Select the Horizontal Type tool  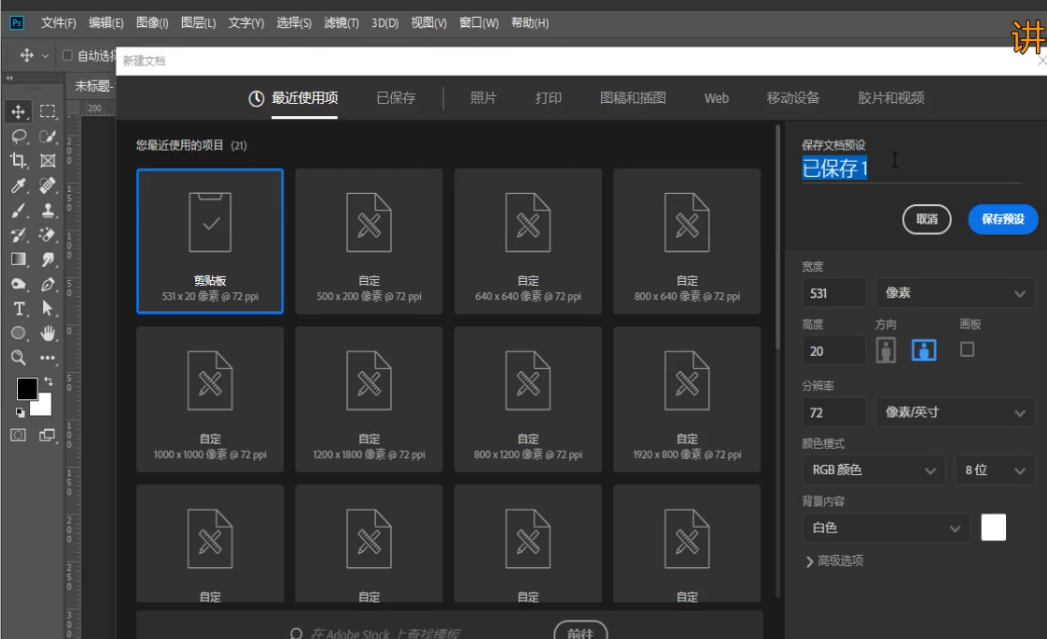pos(19,308)
